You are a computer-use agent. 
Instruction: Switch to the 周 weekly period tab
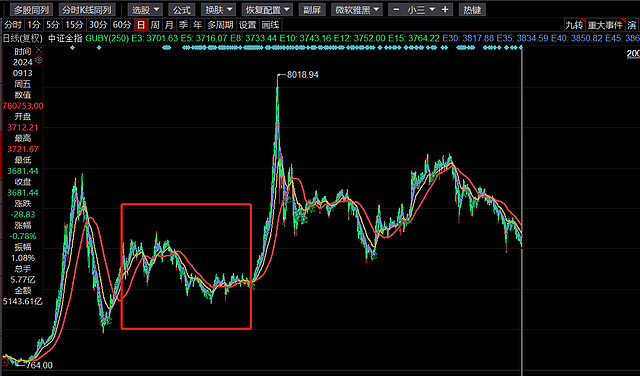click(155, 25)
